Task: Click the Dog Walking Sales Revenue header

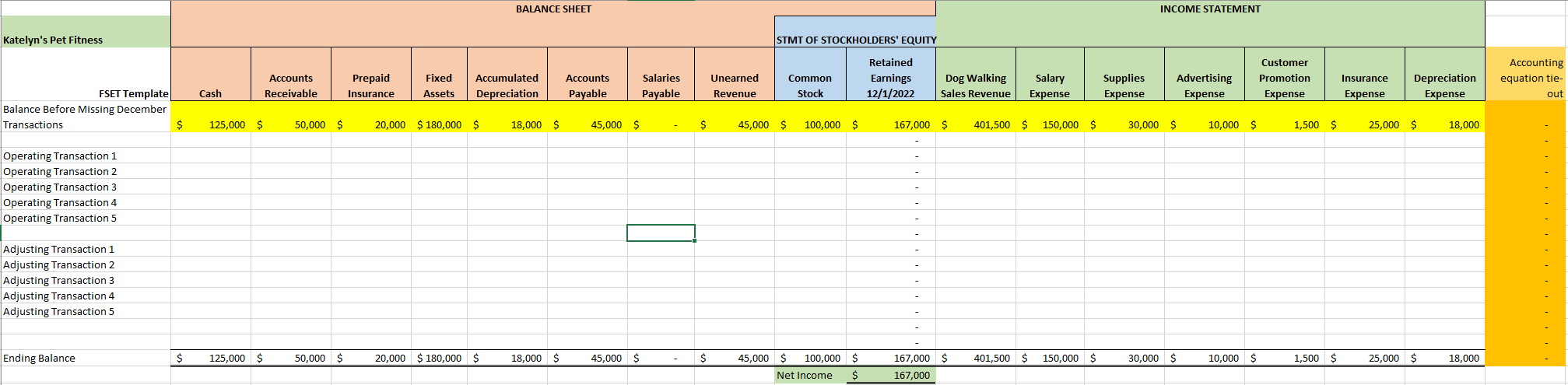Action: (x=976, y=74)
